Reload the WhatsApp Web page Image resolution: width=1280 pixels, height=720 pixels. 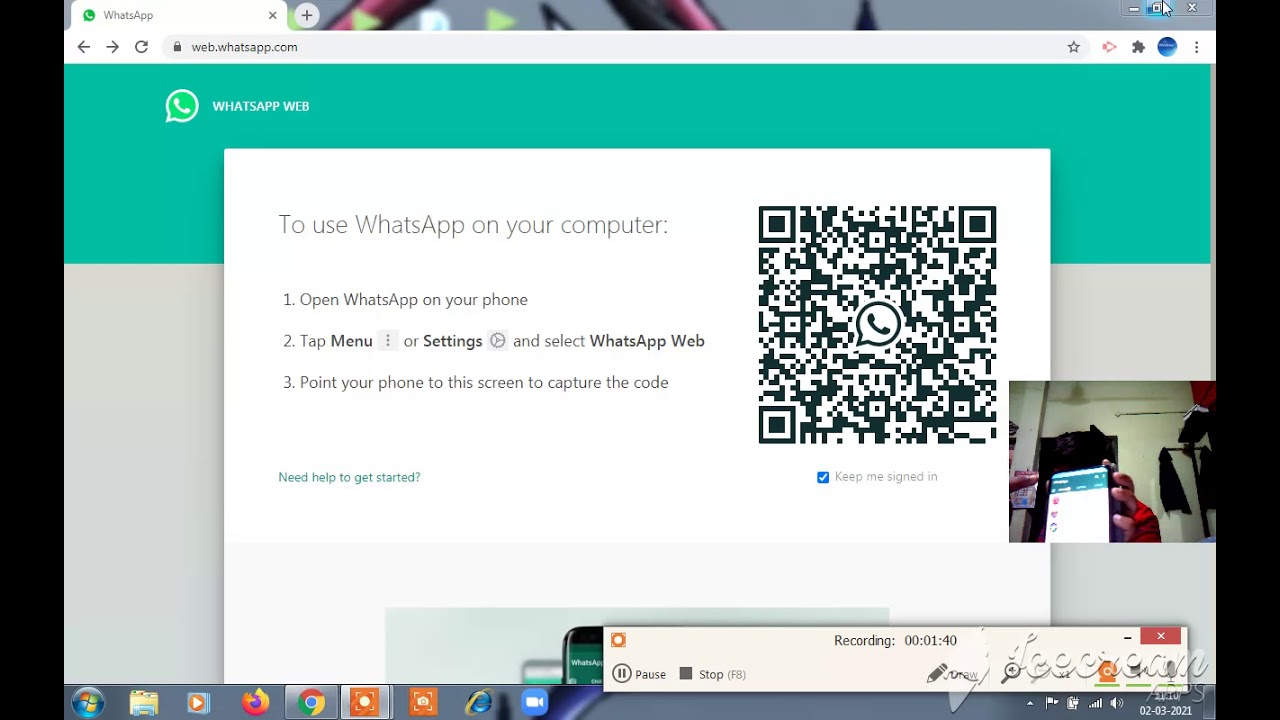[141, 47]
